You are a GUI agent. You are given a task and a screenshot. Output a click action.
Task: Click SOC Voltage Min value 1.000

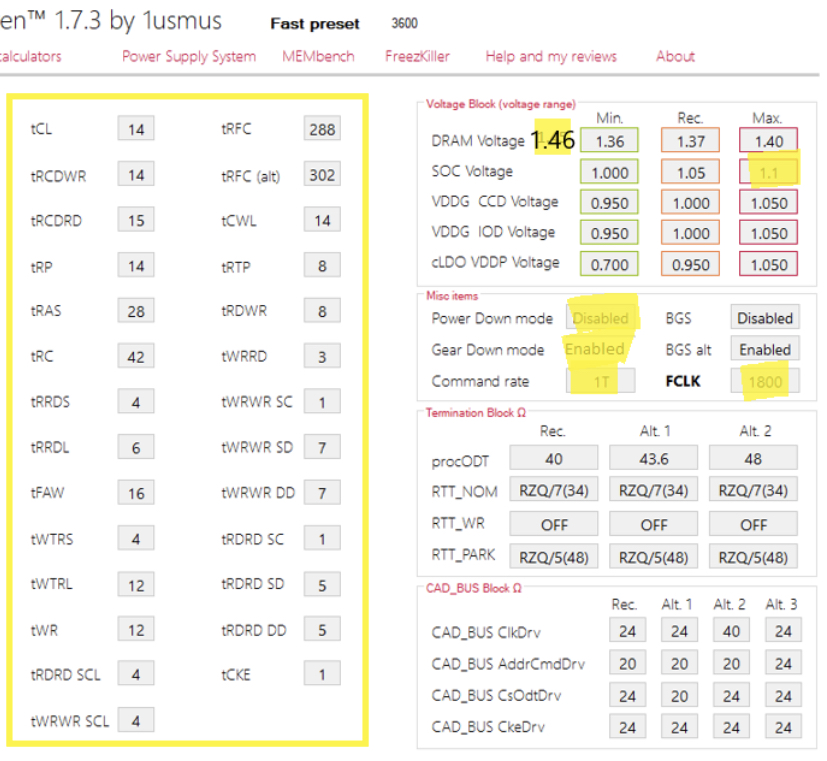pyautogui.click(x=610, y=172)
